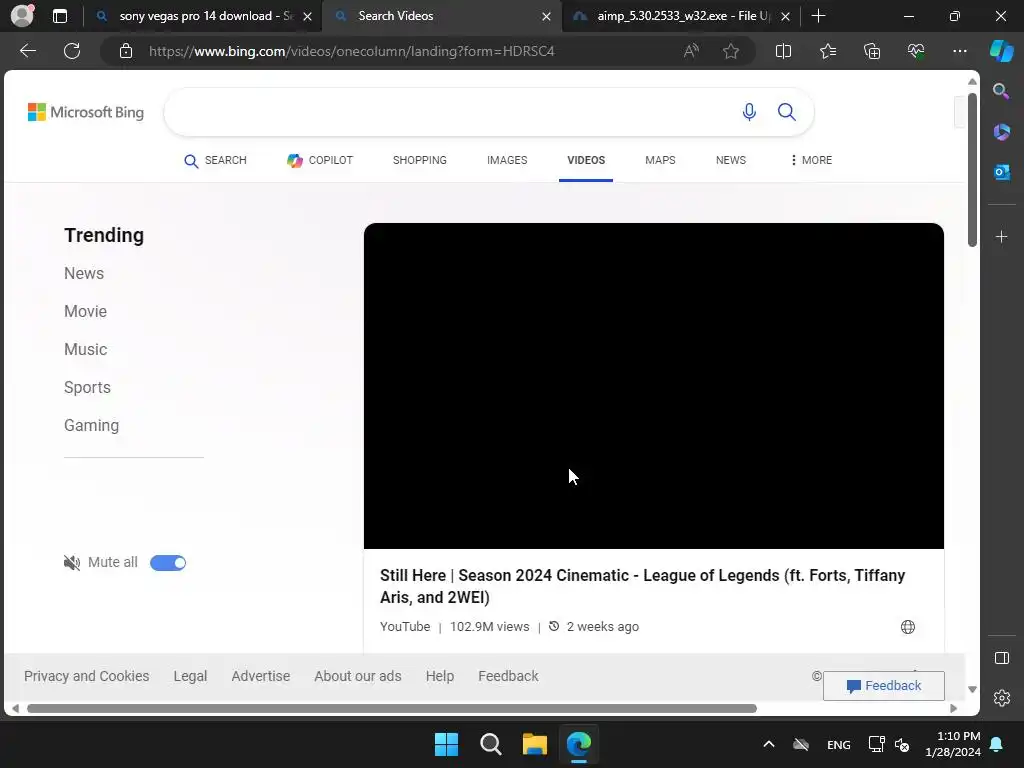
Task: Open the notification bell in system tray
Action: click(x=997, y=744)
